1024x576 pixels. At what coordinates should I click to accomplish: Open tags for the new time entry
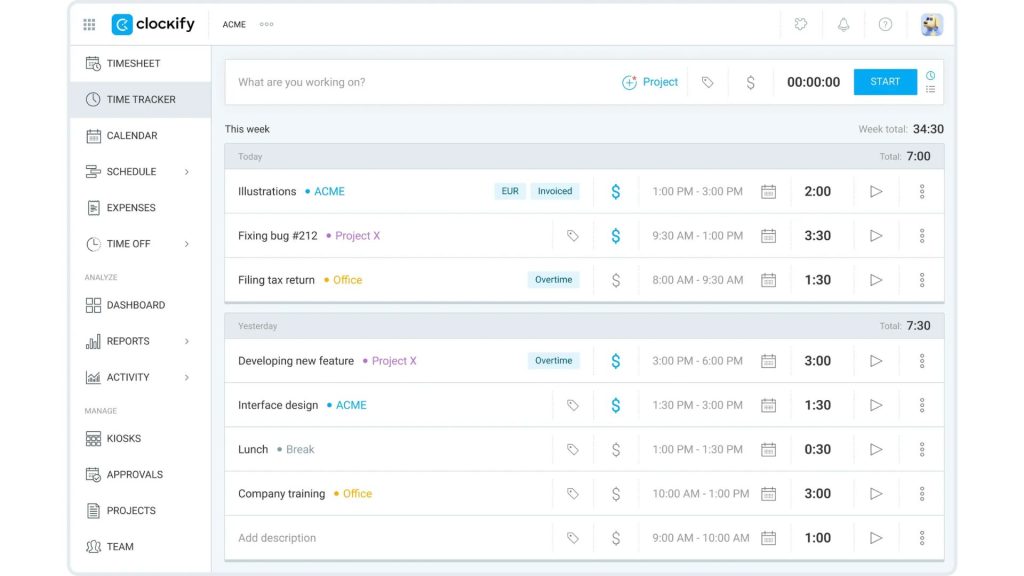coord(707,82)
